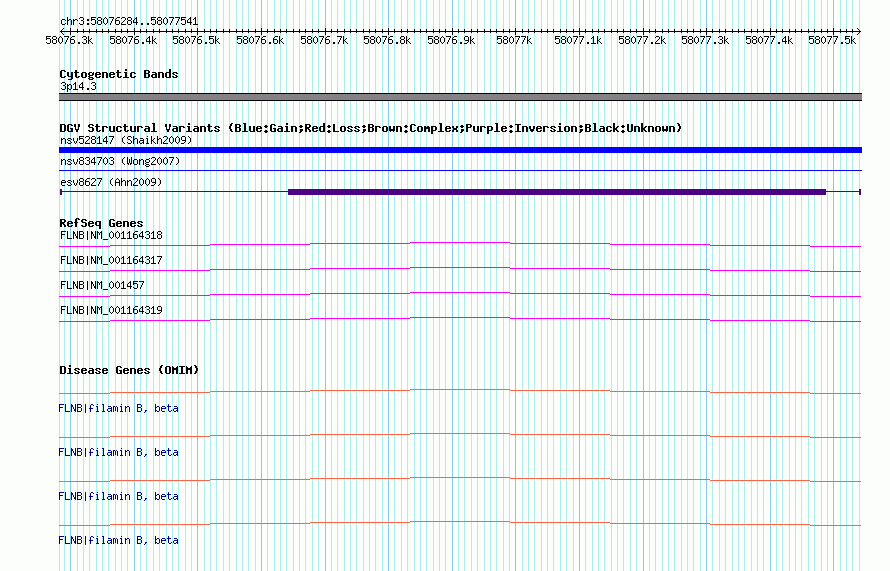Click the 58076.8k ruler tick label
The image size is (890, 571).
pos(387,40)
